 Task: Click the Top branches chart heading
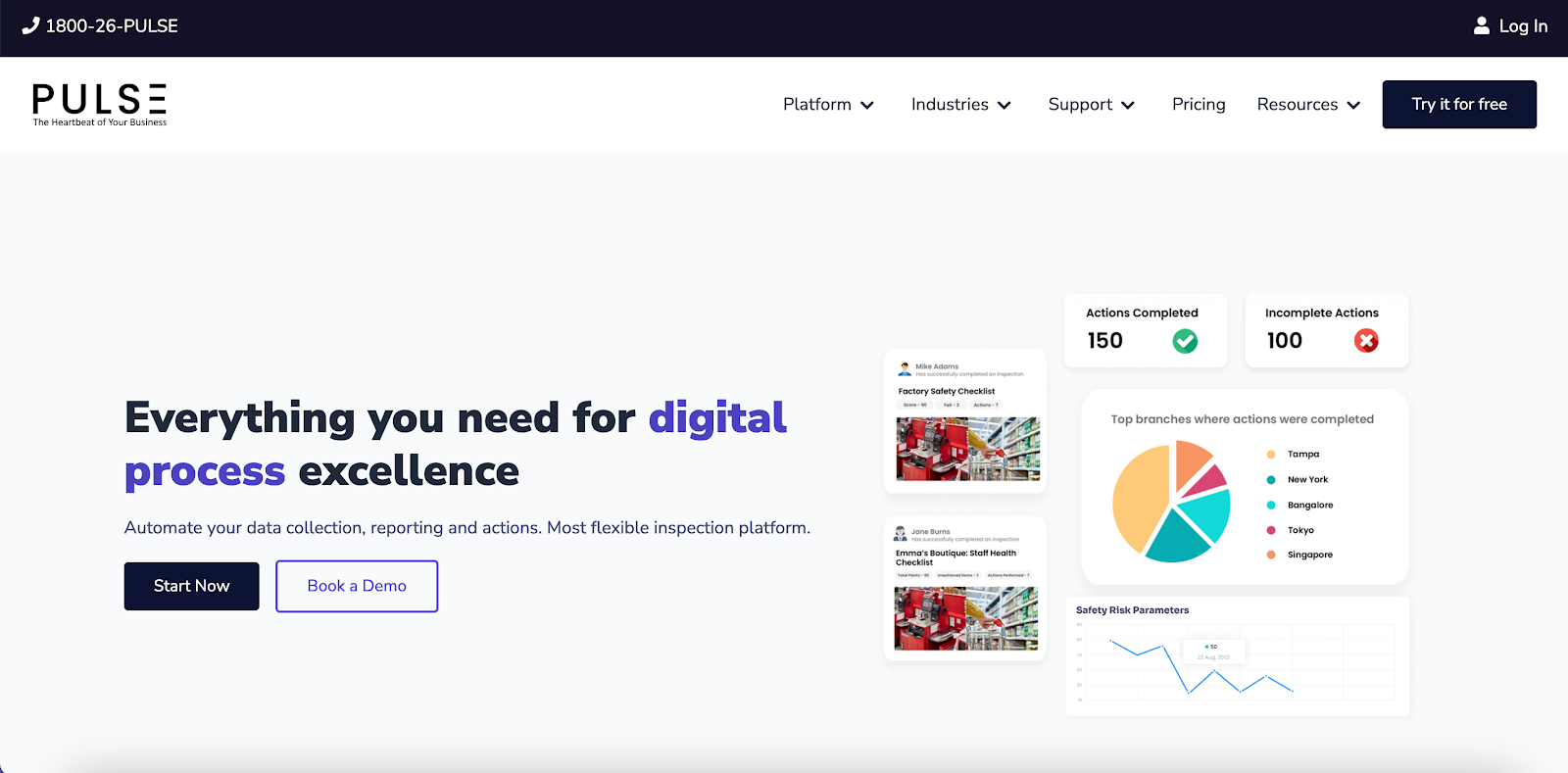coord(1242,419)
